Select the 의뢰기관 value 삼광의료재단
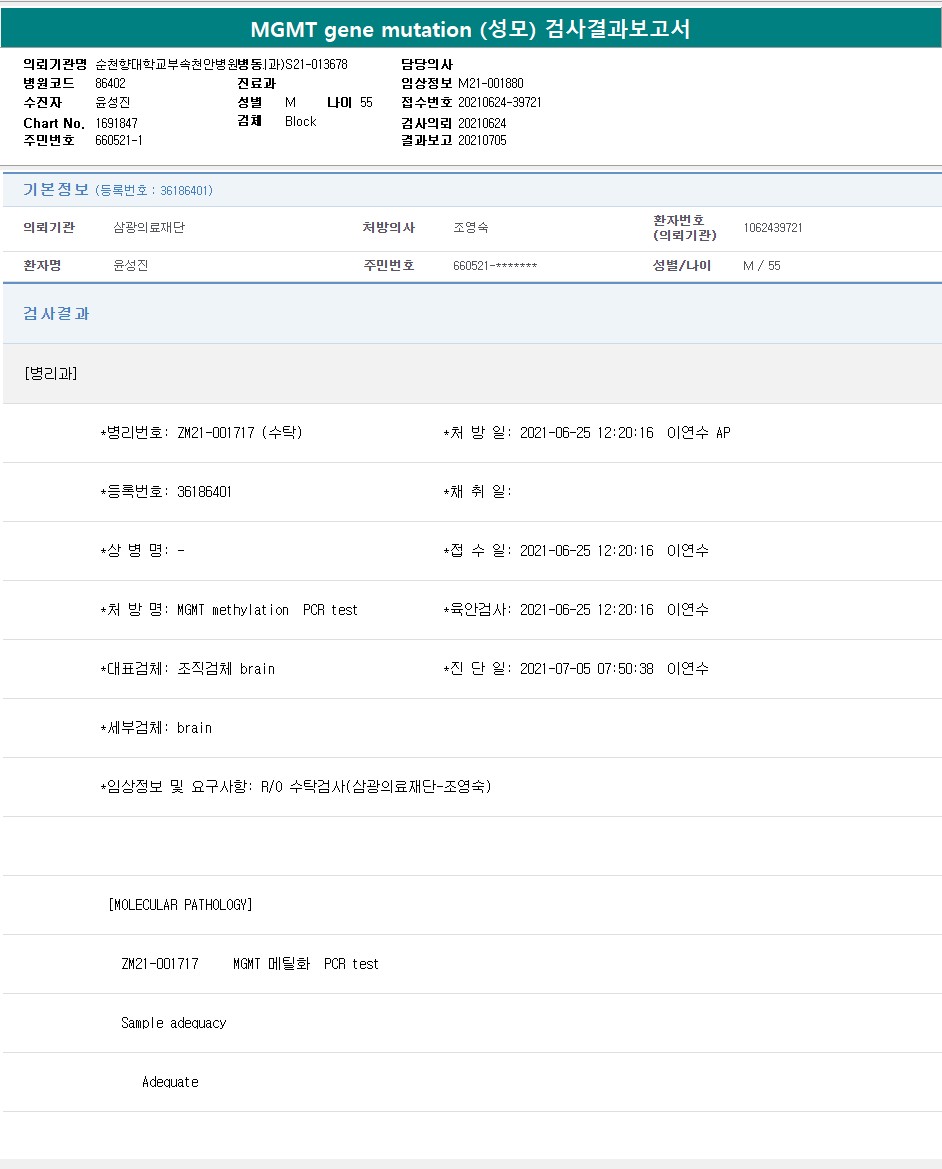The image size is (942, 1169). tap(149, 228)
